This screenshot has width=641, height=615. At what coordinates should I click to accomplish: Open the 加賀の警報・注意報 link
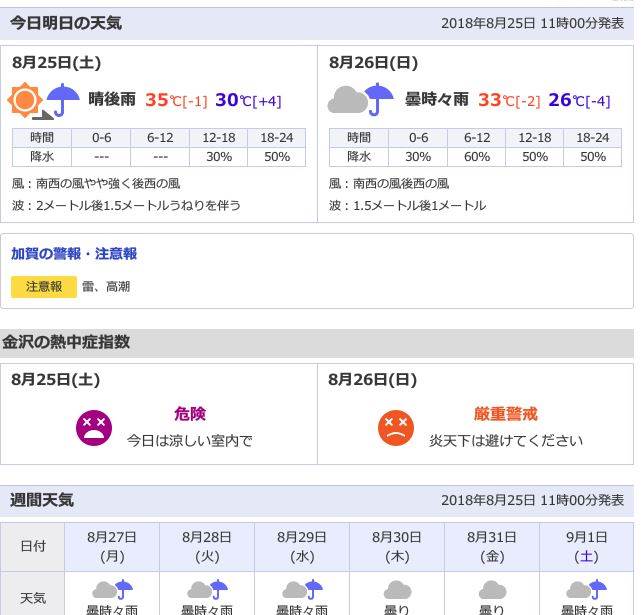point(74,254)
